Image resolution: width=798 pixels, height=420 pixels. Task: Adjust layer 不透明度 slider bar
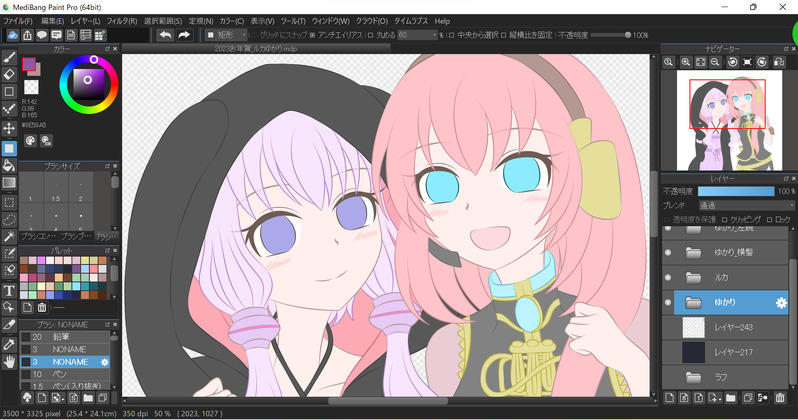coord(736,191)
